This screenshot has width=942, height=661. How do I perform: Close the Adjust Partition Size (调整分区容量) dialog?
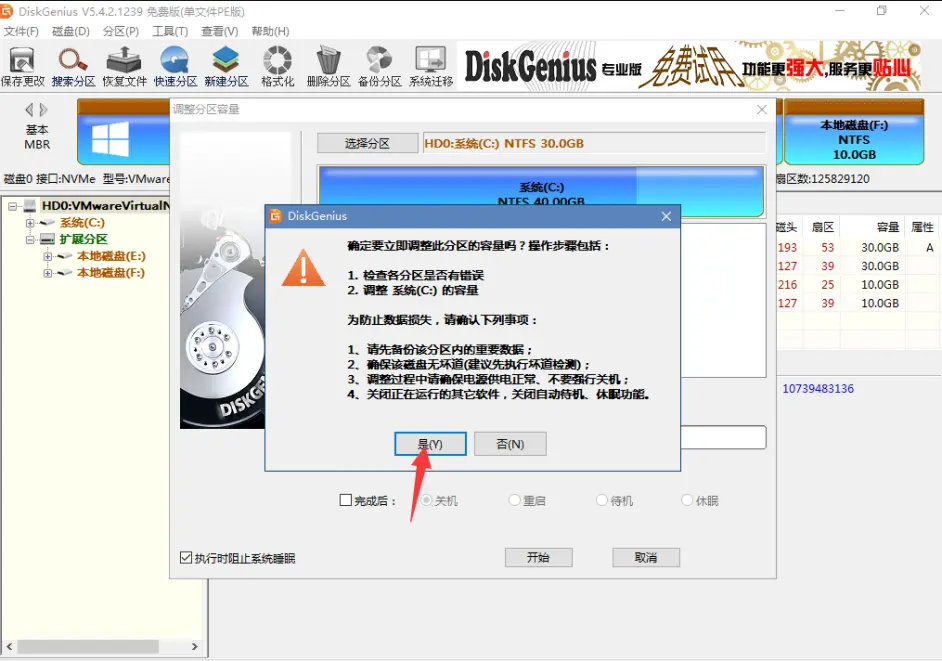pos(762,109)
